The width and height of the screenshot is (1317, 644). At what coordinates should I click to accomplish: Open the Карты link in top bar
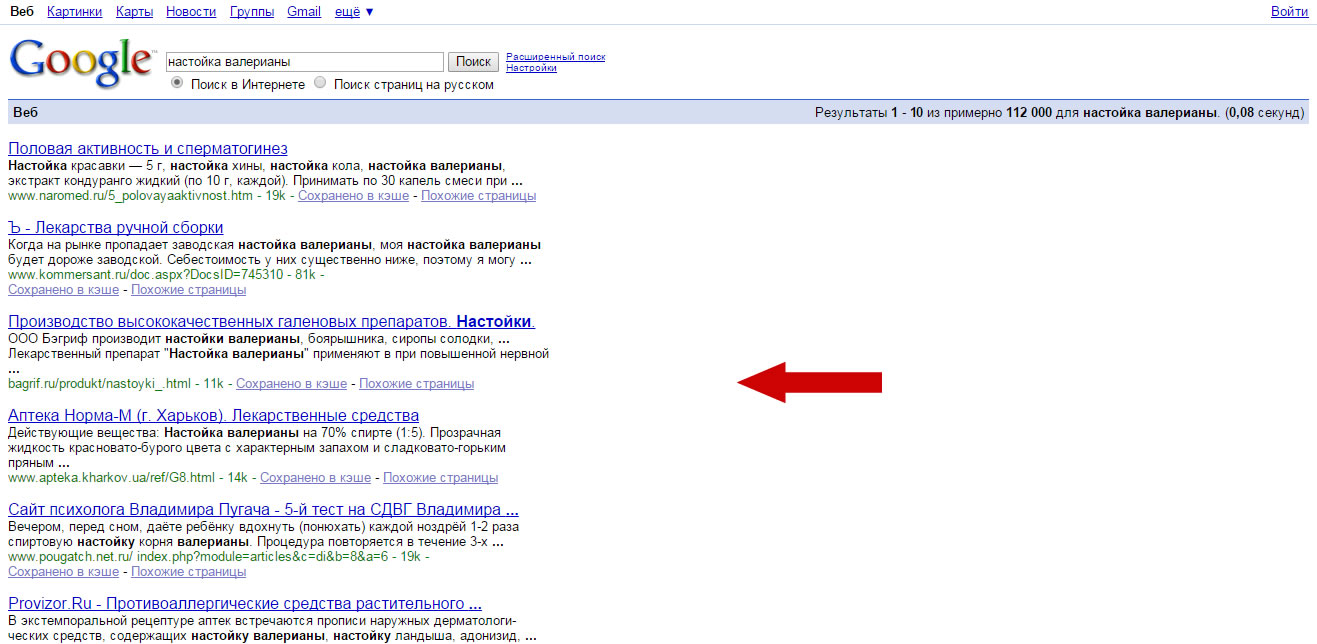[134, 12]
